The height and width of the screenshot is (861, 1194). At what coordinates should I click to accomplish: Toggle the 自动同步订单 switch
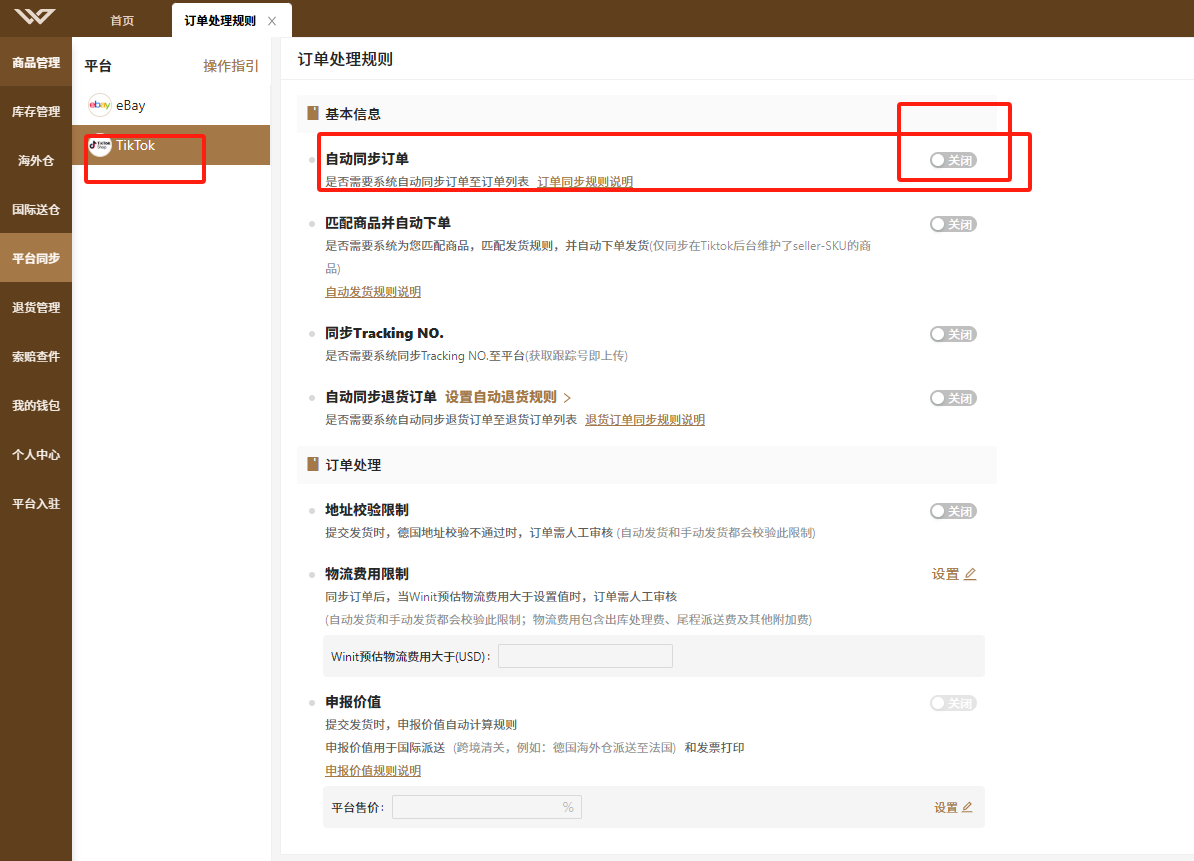[x=953, y=160]
